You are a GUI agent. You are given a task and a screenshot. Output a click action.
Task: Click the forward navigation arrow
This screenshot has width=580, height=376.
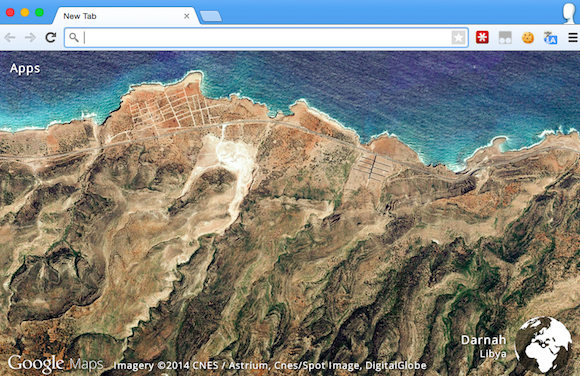tap(30, 37)
